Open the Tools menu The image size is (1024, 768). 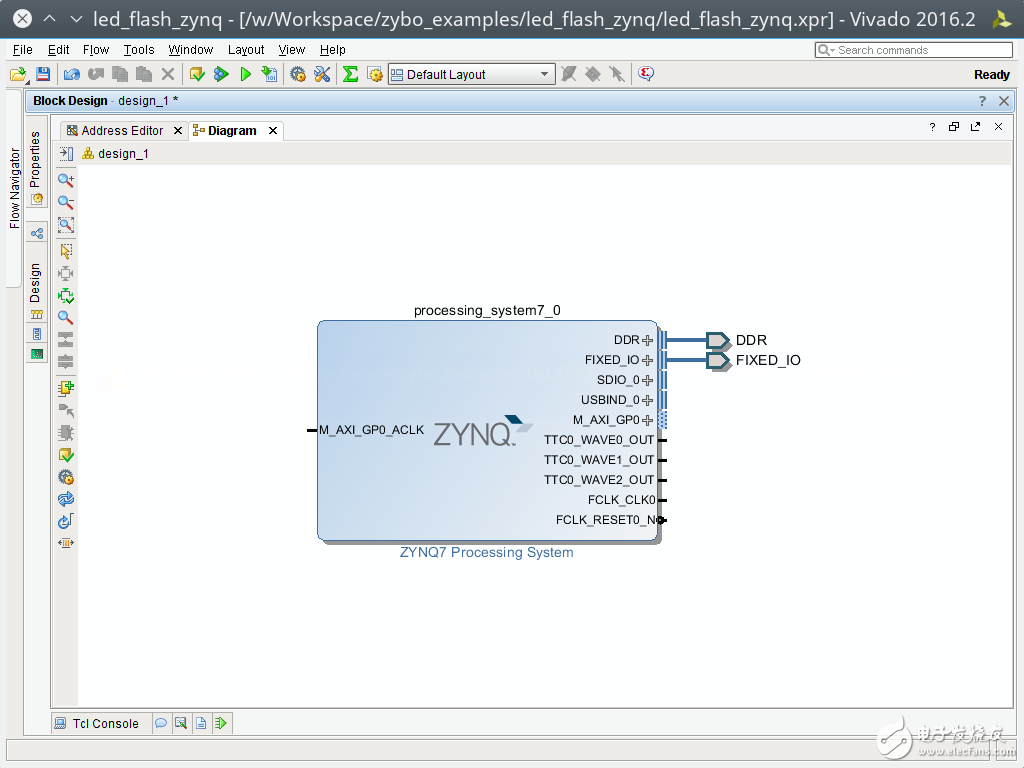[x=139, y=49]
